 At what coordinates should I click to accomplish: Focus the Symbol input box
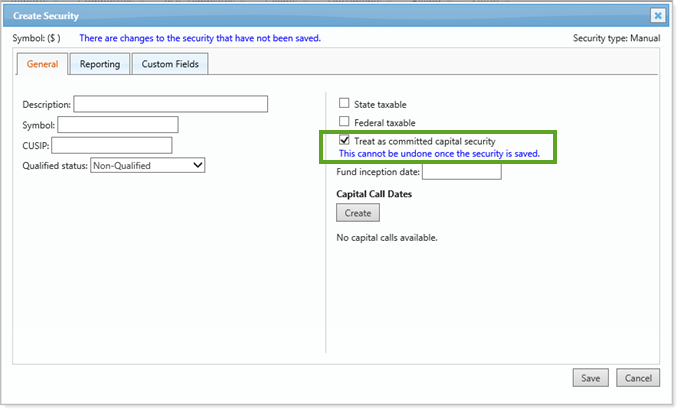[x=117, y=125]
